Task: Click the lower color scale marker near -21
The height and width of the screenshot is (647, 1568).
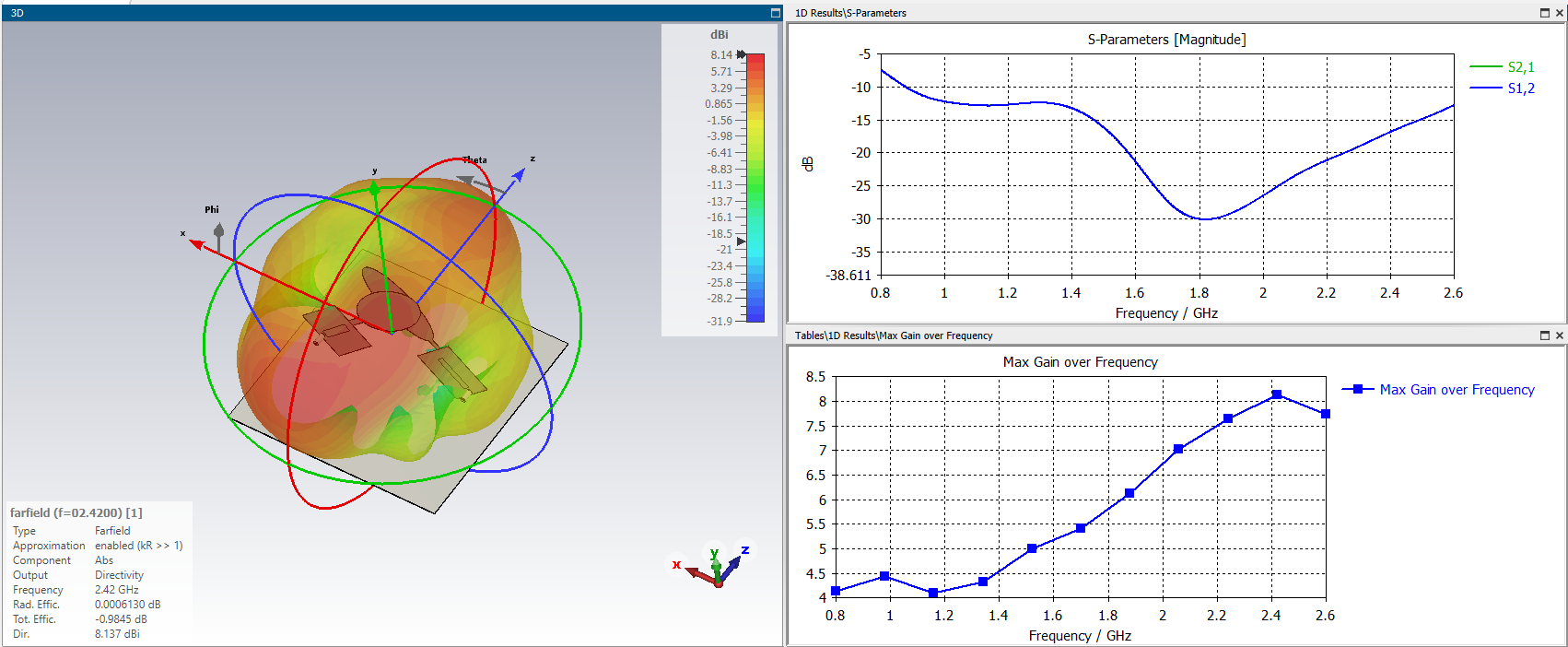Action: [x=742, y=241]
